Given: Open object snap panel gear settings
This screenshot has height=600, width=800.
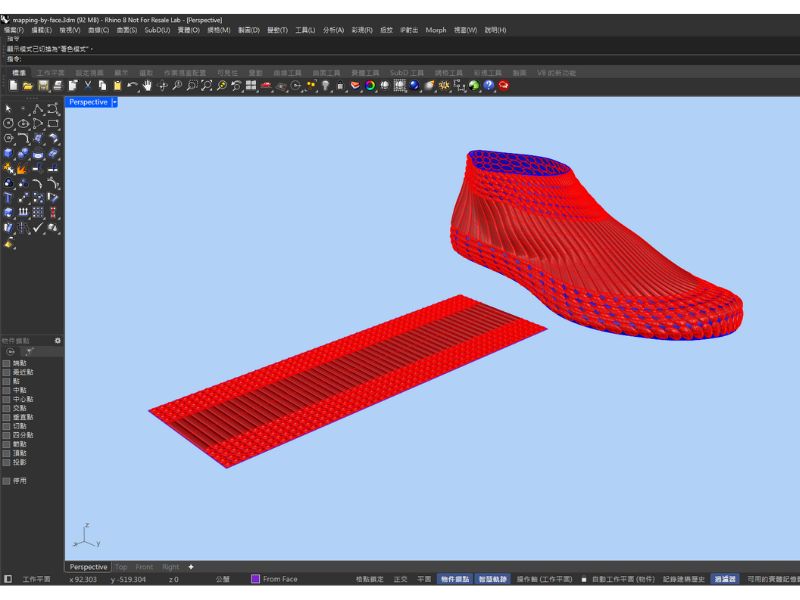Looking at the screenshot, I should pos(57,341).
